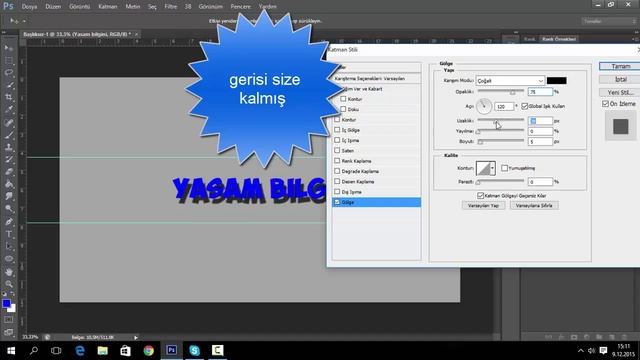Select the Move tool

pyautogui.click(x=9, y=48)
